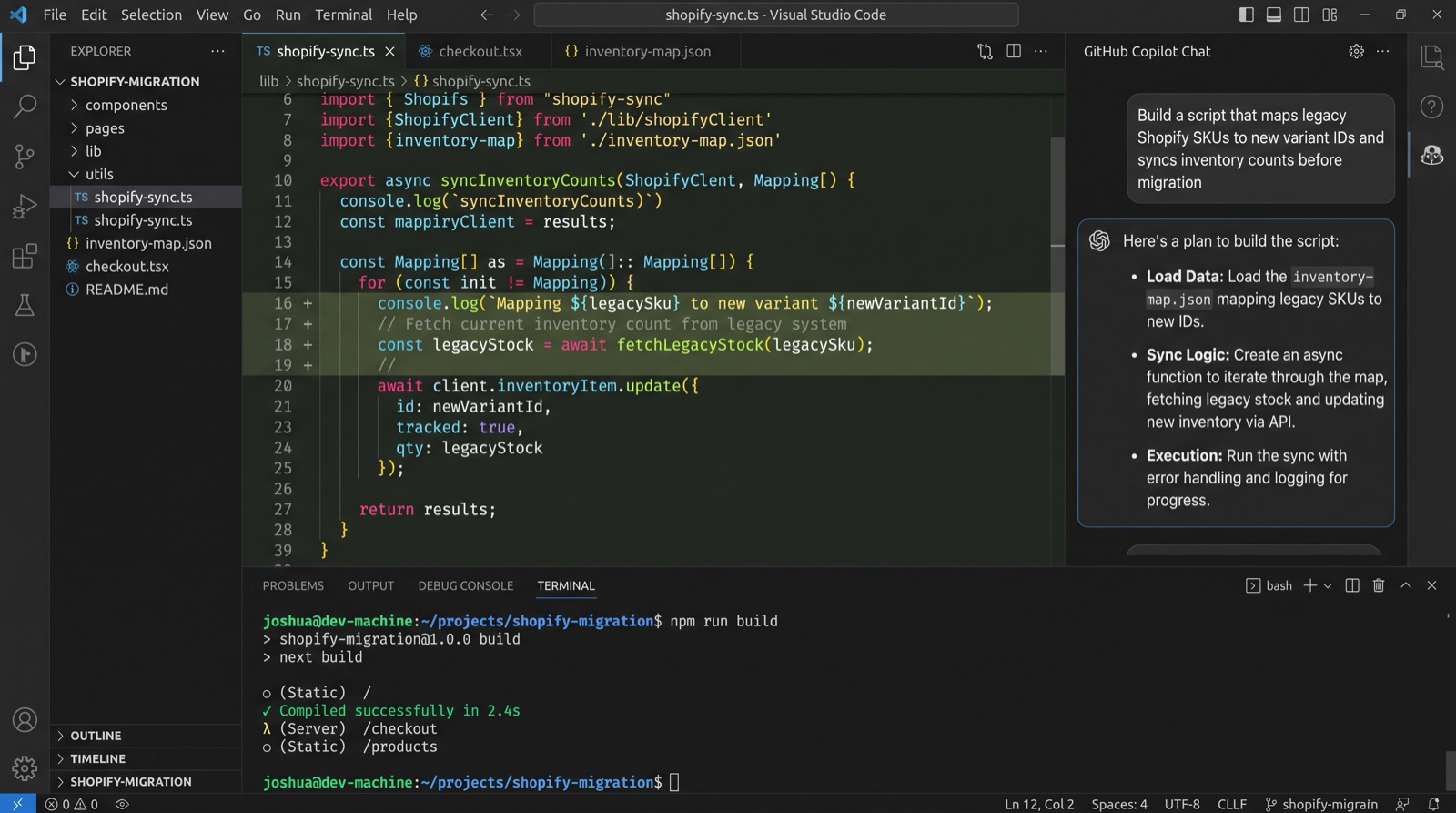Screen dimensions: 1456x813
Task: Open the Terminal menu
Action: 343,15
